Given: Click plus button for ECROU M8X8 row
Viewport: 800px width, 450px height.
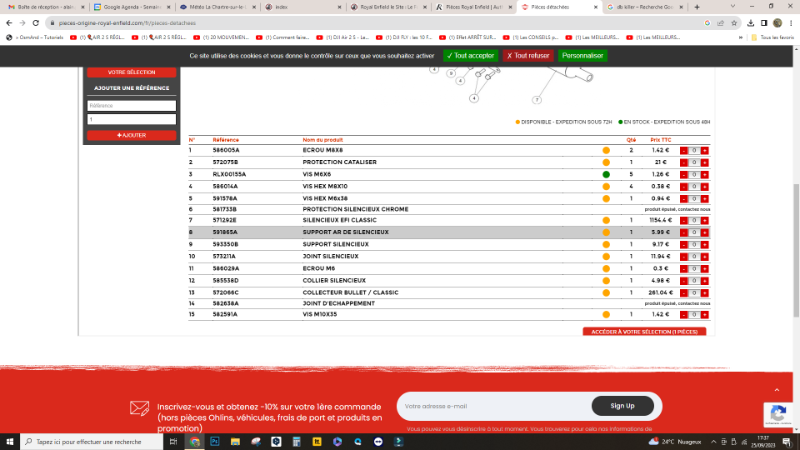Looking at the screenshot, I should [705, 150].
